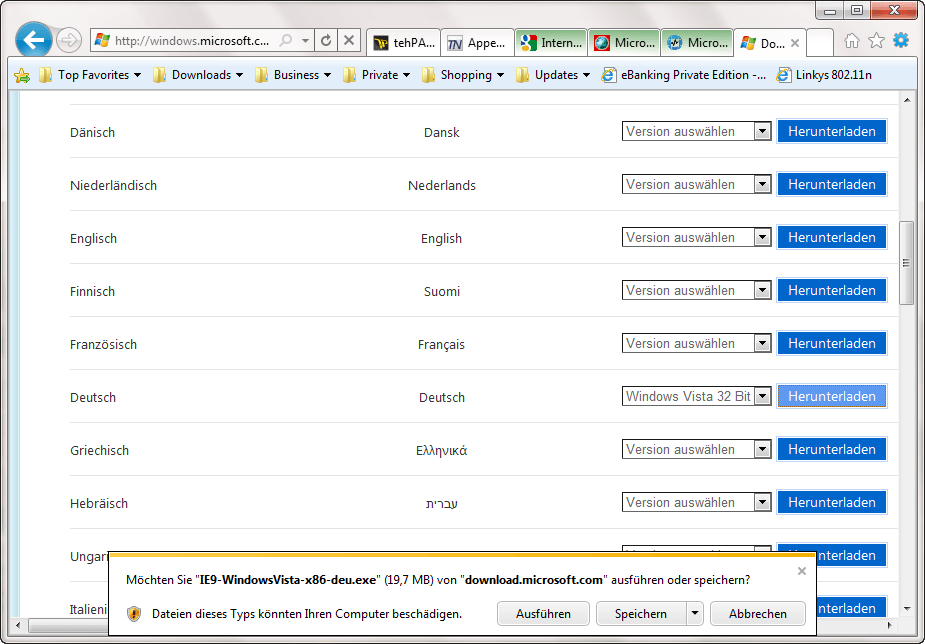The height and width of the screenshot is (644, 925).
Task: Expand the Speichern split-button arrow
Action: [x=694, y=614]
